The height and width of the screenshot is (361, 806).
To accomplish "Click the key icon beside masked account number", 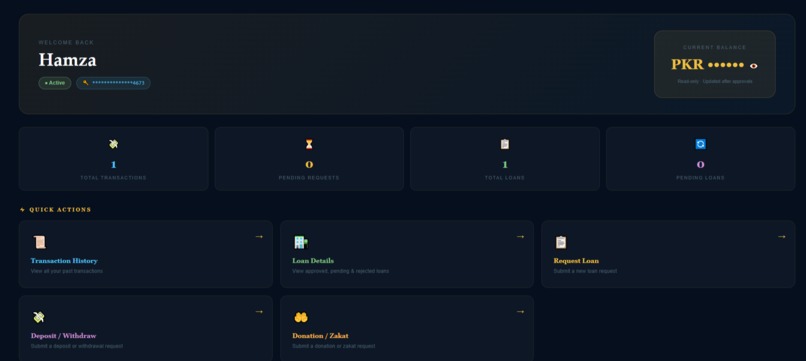I will coord(86,83).
